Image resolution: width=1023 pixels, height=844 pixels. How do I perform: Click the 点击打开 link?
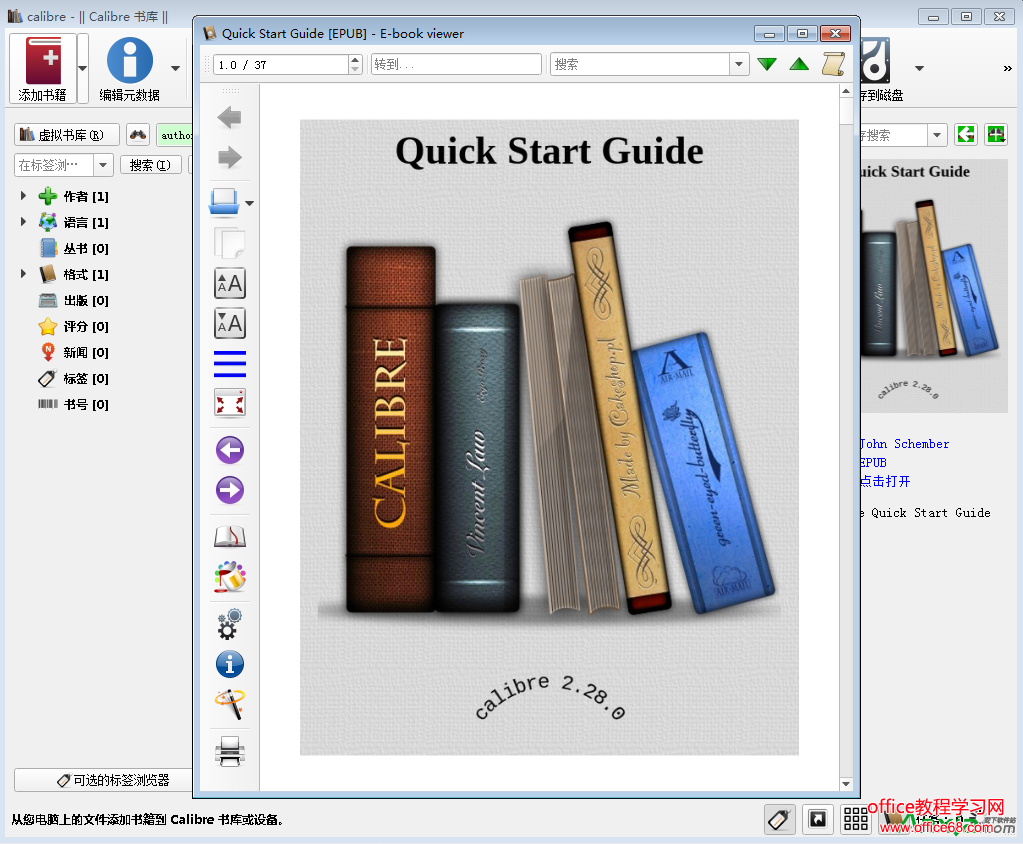tap(885, 481)
